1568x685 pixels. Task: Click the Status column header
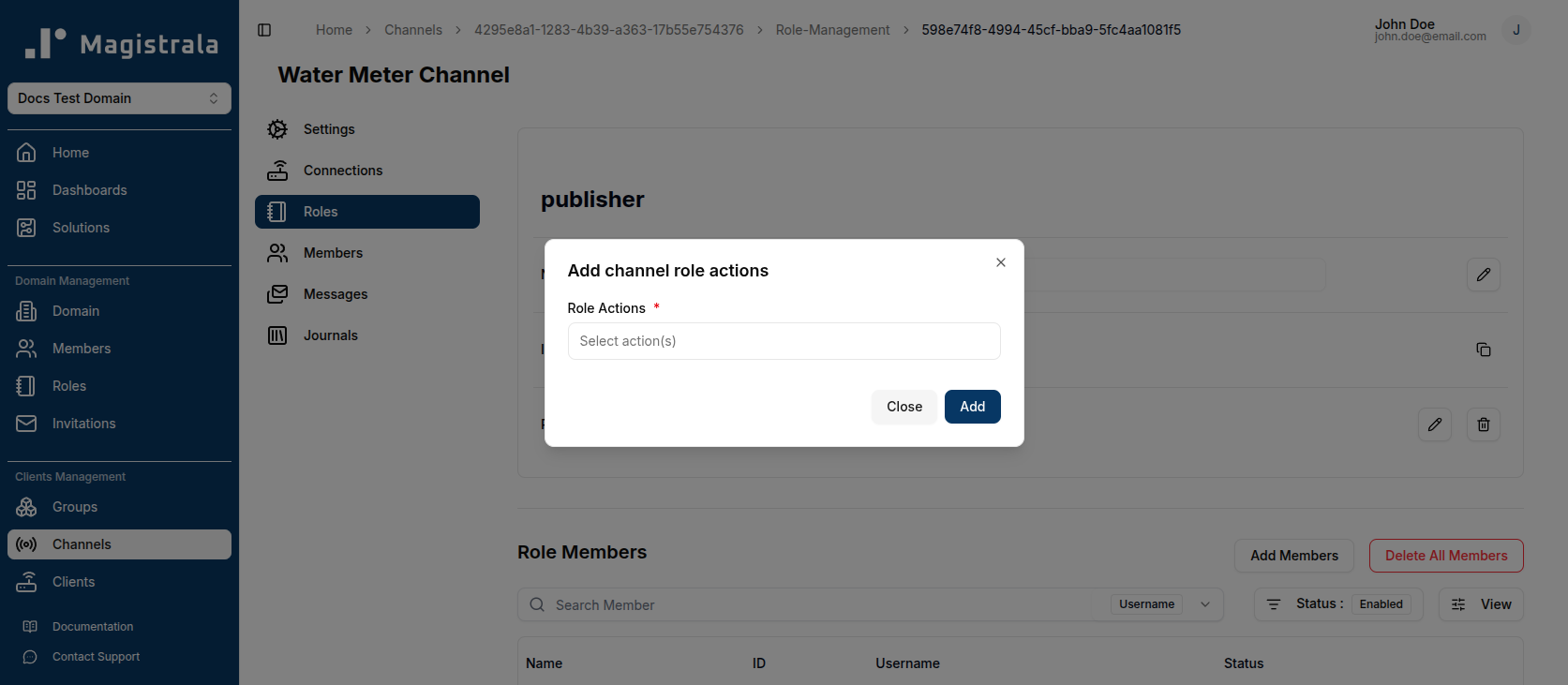[x=1244, y=663]
